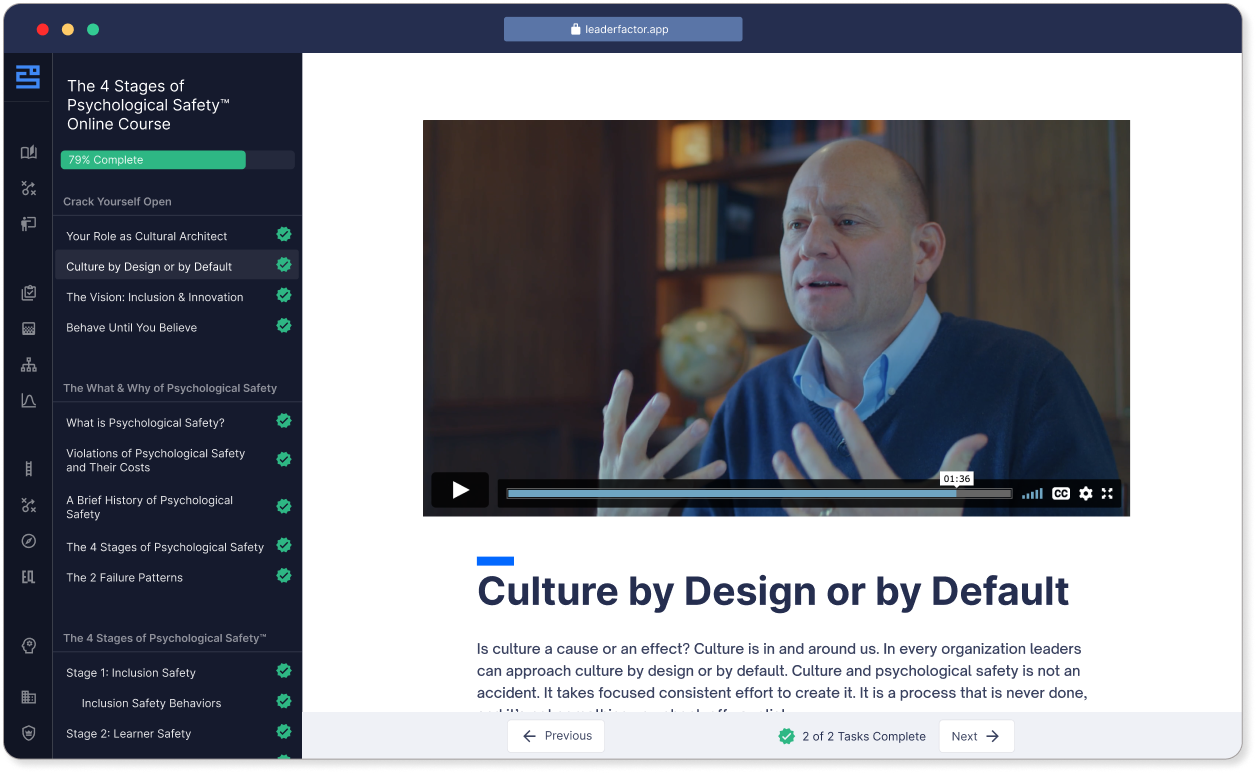Click the crown shield sidebar icon

(29, 733)
